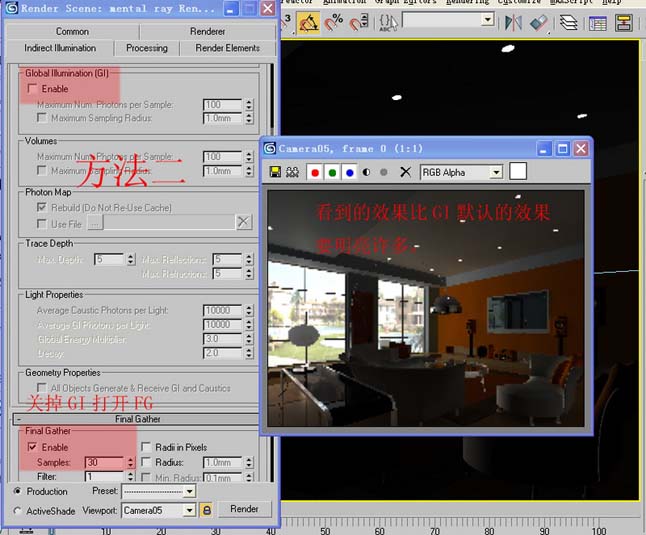Switch to the Render Elements tab
Viewport: 646px width, 535px height.
click(x=227, y=48)
